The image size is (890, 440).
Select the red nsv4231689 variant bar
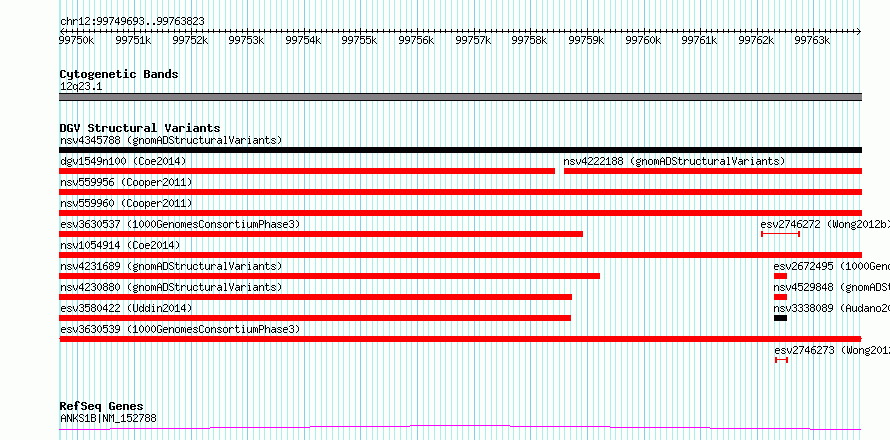330,276
